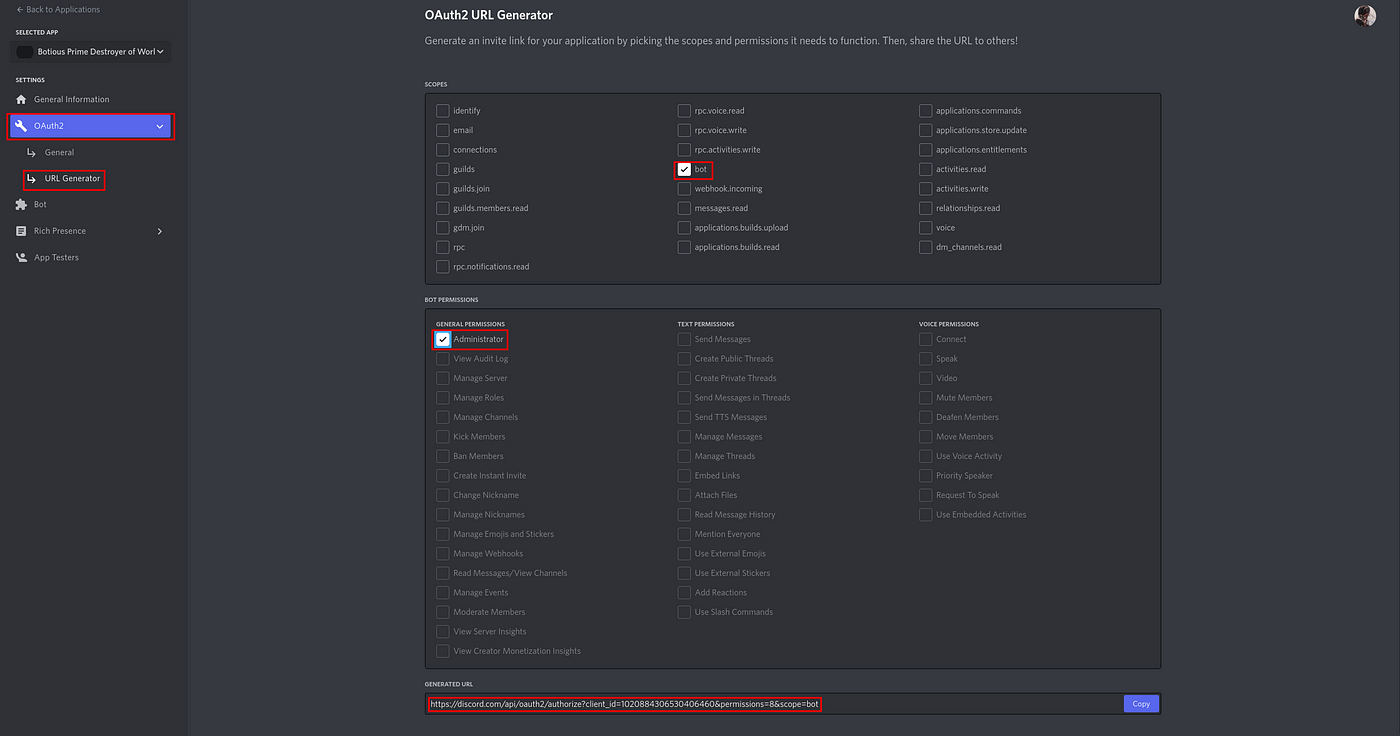Image resolution: width=1400 pixels, height=736 pixels.
Task: Check the guilds.join scope
Action: coord(442,189)
